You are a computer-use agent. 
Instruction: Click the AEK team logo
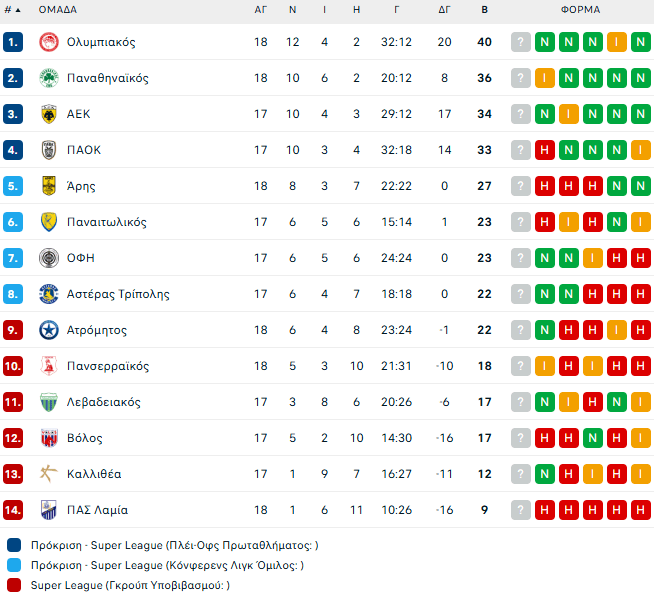click(48, 114)
